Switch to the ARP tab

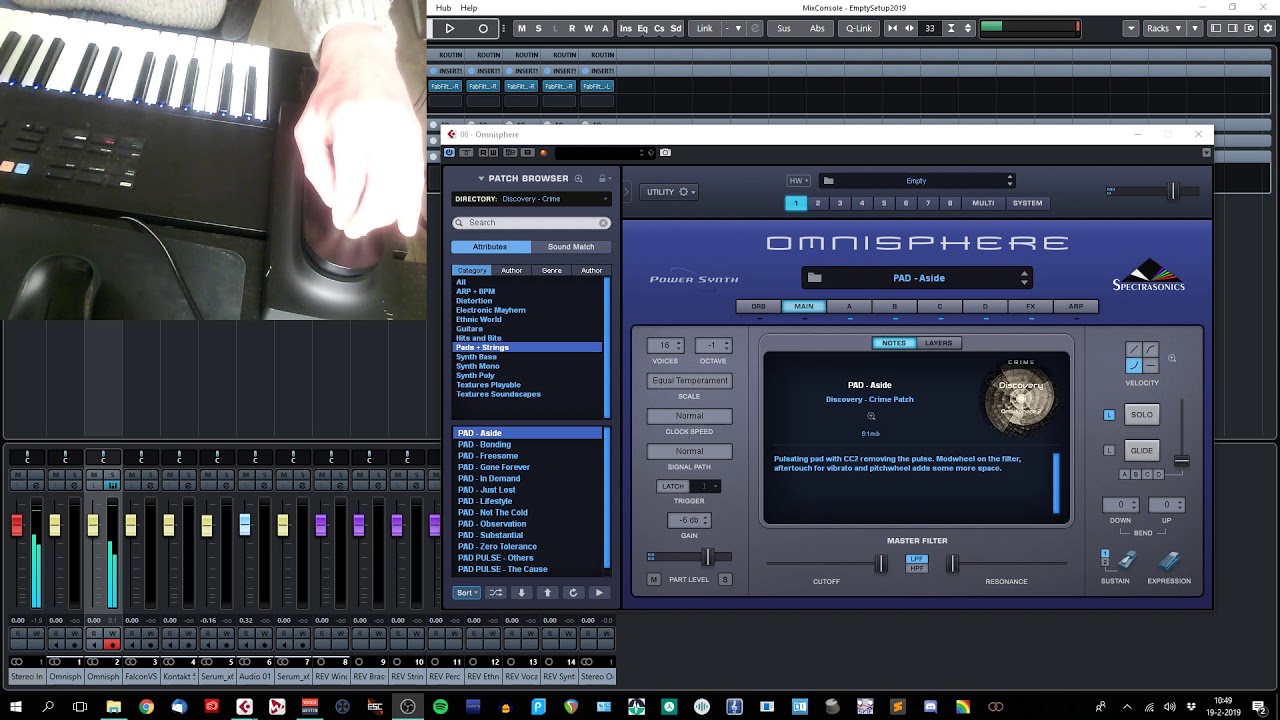1076,307
